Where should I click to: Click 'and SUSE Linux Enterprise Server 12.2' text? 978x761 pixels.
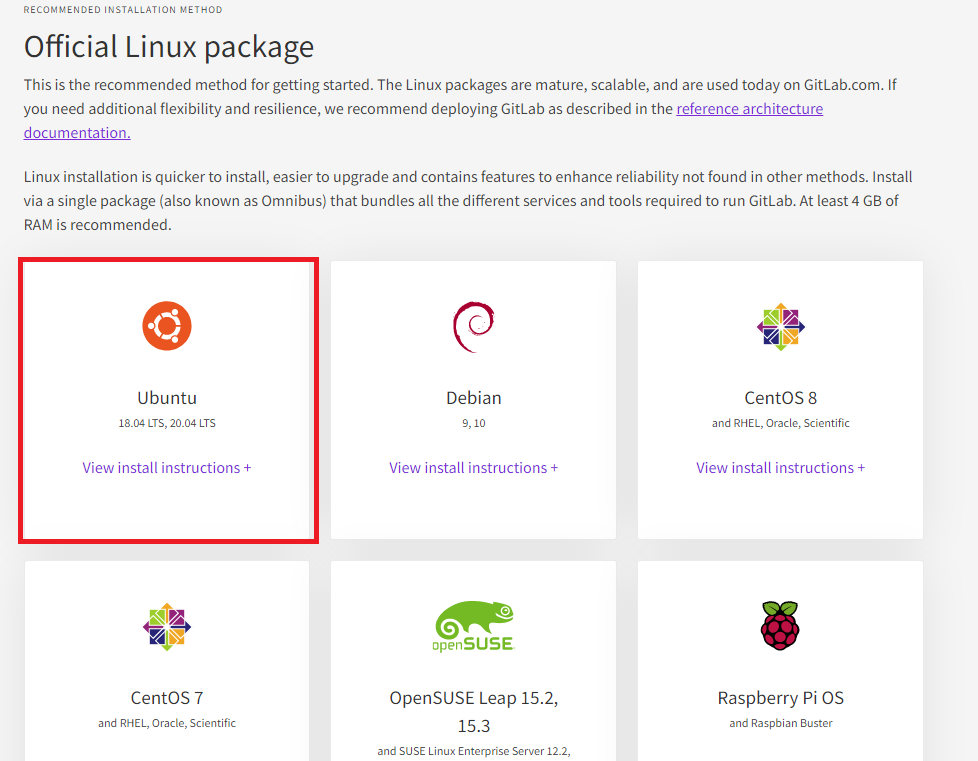pos(473,752)
